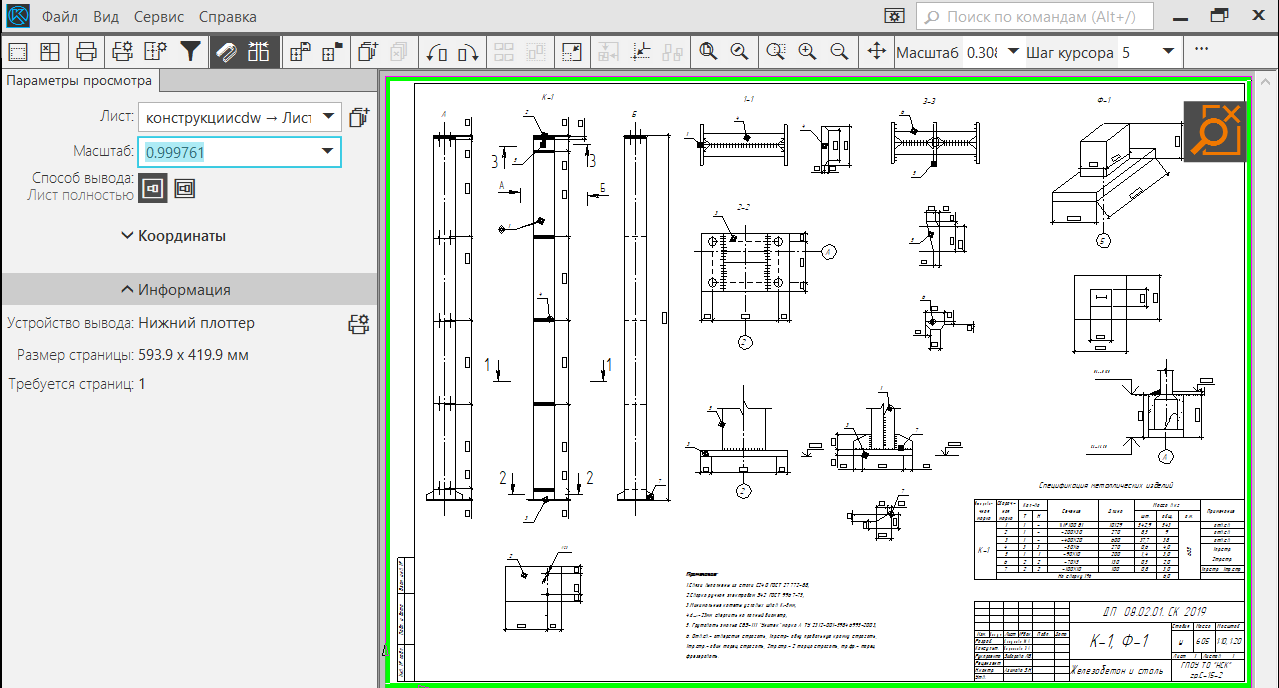Close preview with orange magnifier button
Viewport: 1279px width, 688px height.
1213,131
